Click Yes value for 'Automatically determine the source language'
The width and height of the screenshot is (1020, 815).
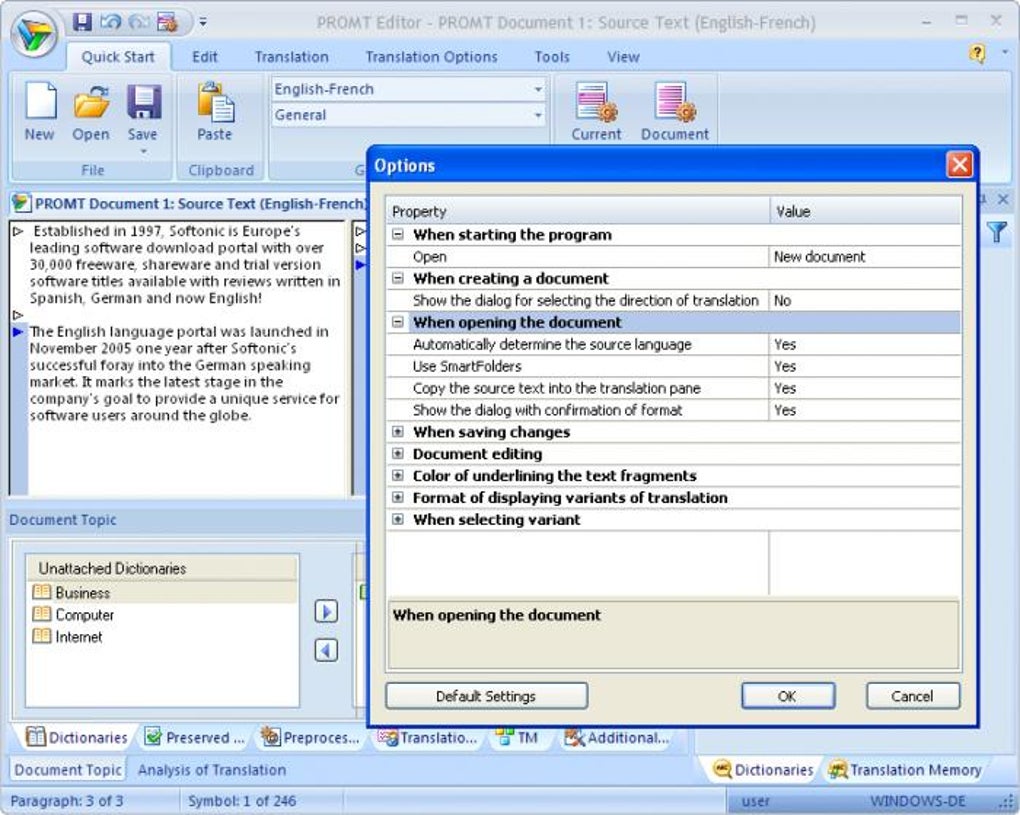point(865,344)
